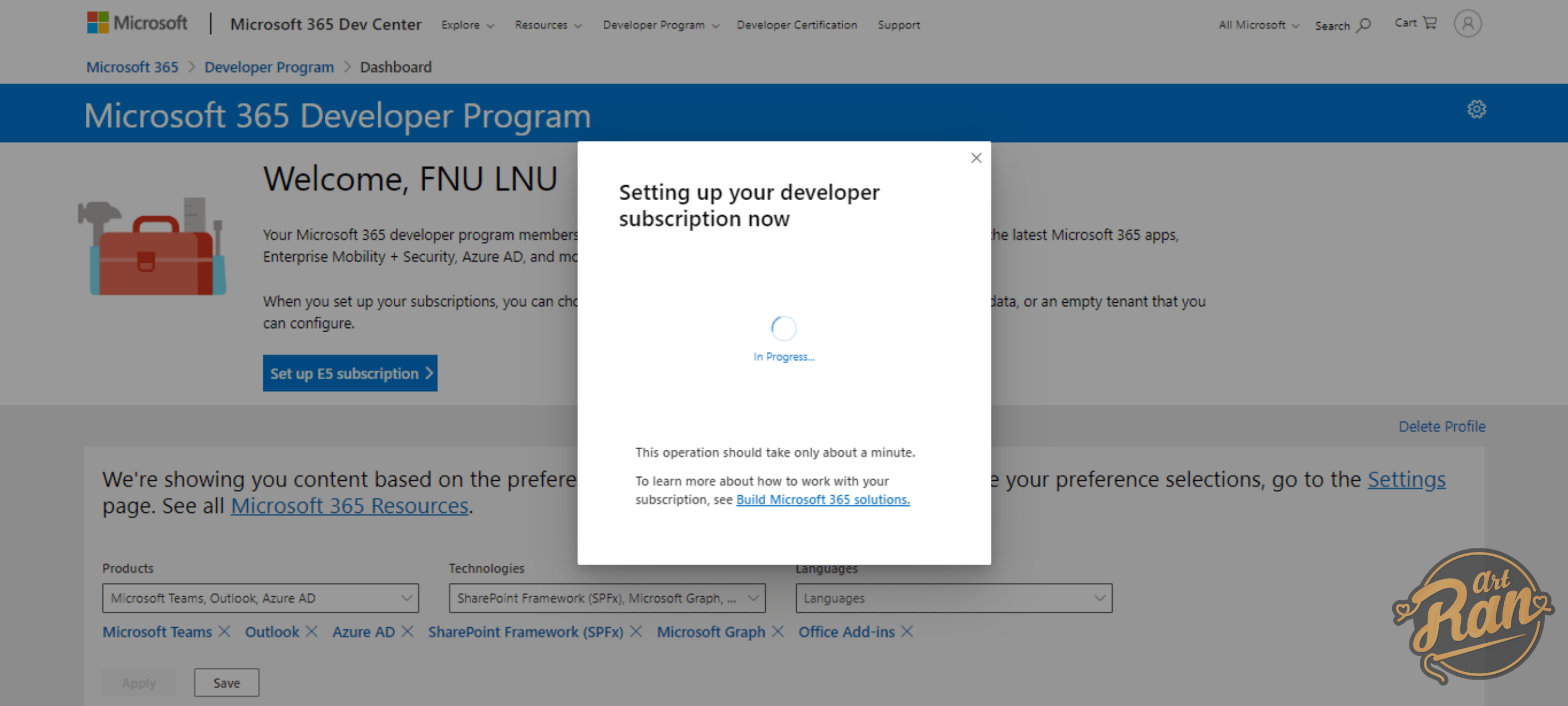Open the Build Microsoft 365 solutions link
The width and height of the screenshot is (1568, 706).
pos(823,499)
